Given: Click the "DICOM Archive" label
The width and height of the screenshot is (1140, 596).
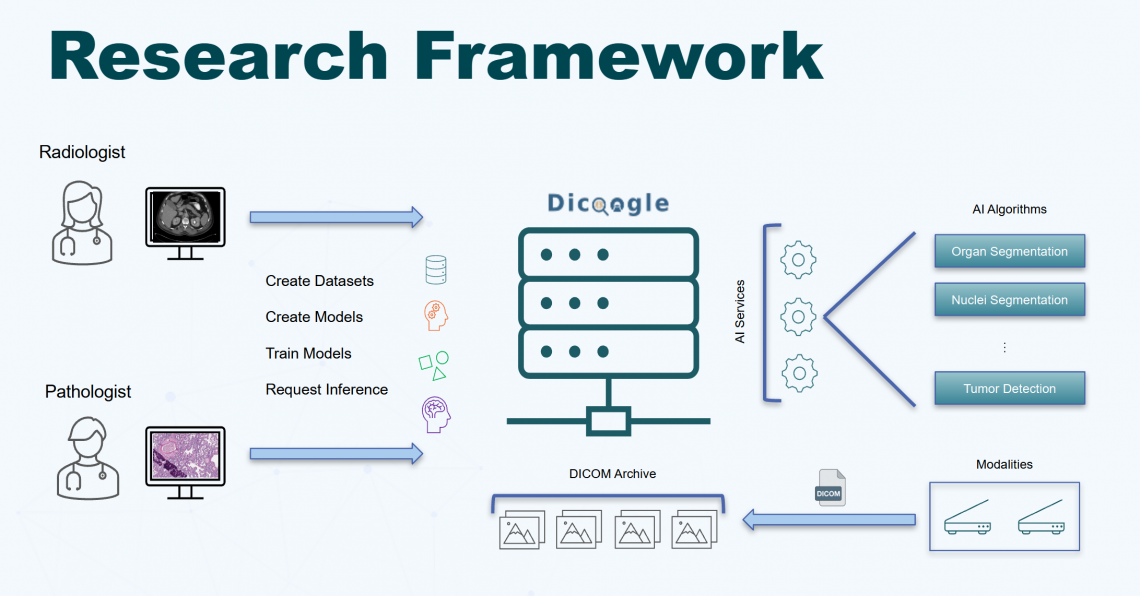Looking at the screenshot, I should point(612,474).
